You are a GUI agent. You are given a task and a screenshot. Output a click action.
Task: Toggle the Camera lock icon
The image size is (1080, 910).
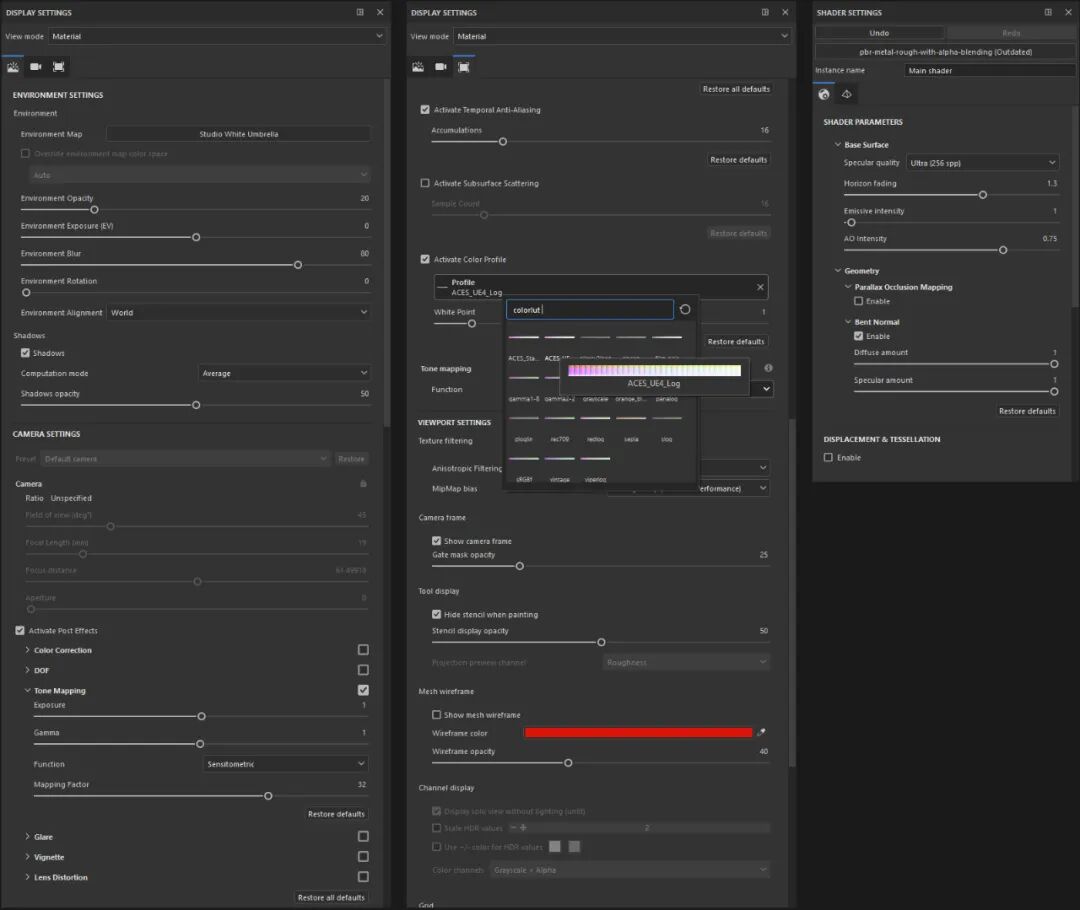click(363, 484)
